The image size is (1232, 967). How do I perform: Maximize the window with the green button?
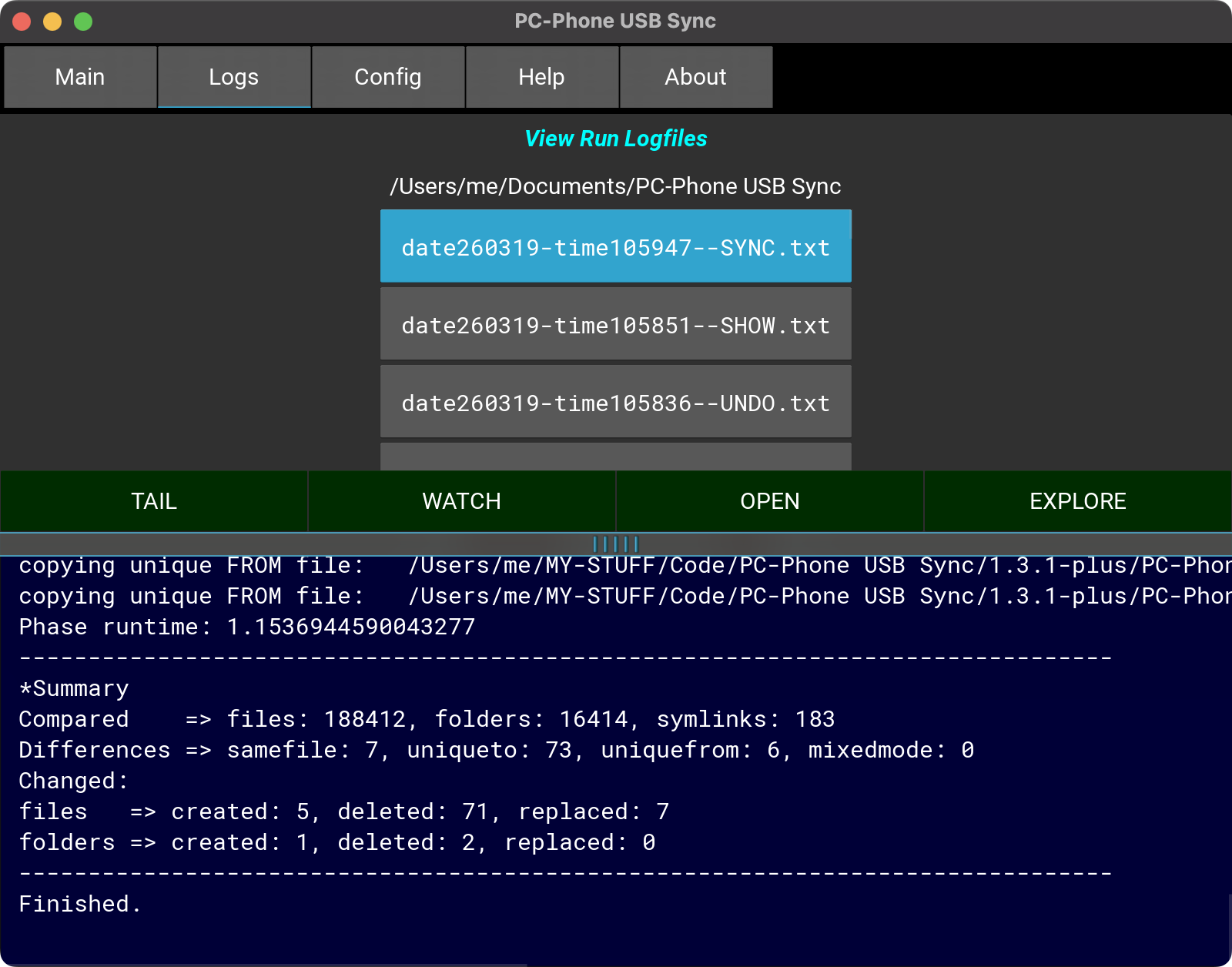click(x=83, y=22)
